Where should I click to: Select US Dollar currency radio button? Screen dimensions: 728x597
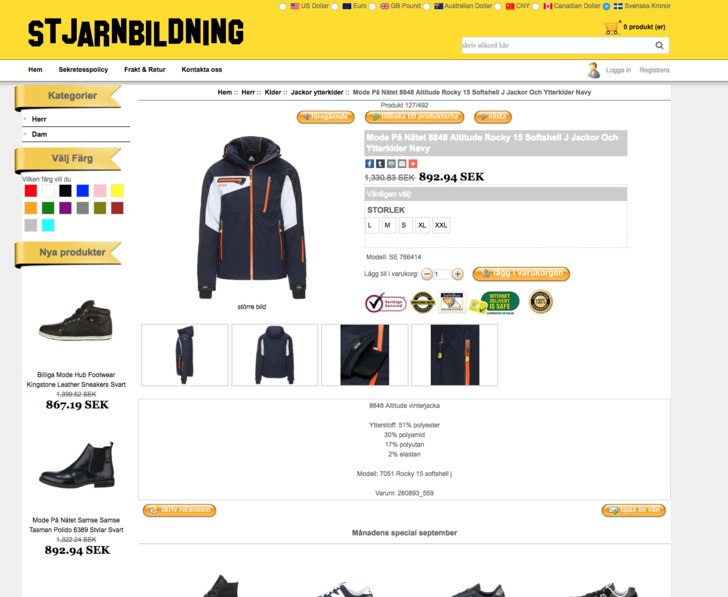(282, 6)
